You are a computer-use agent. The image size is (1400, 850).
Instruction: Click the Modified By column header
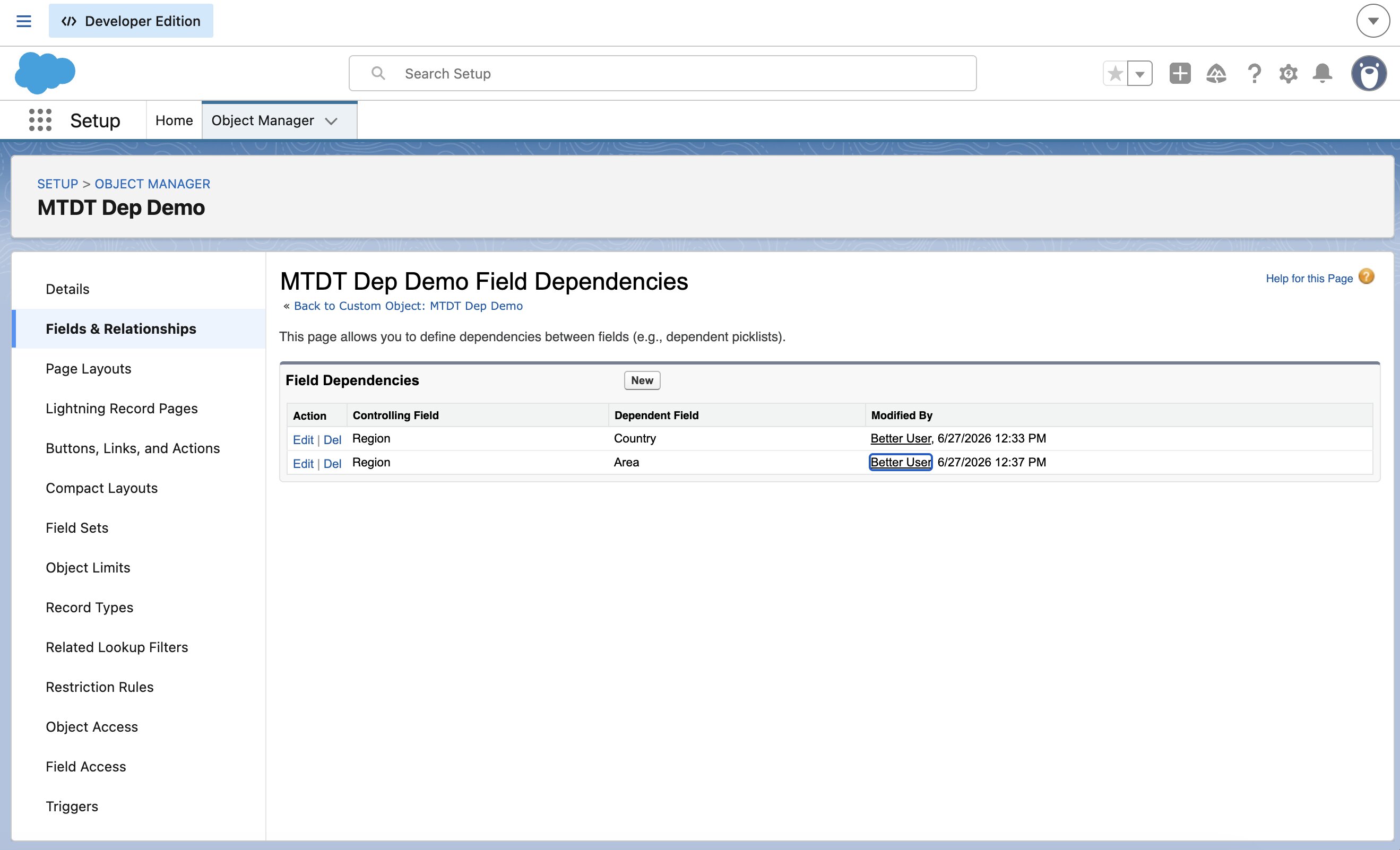pos(902,415)
